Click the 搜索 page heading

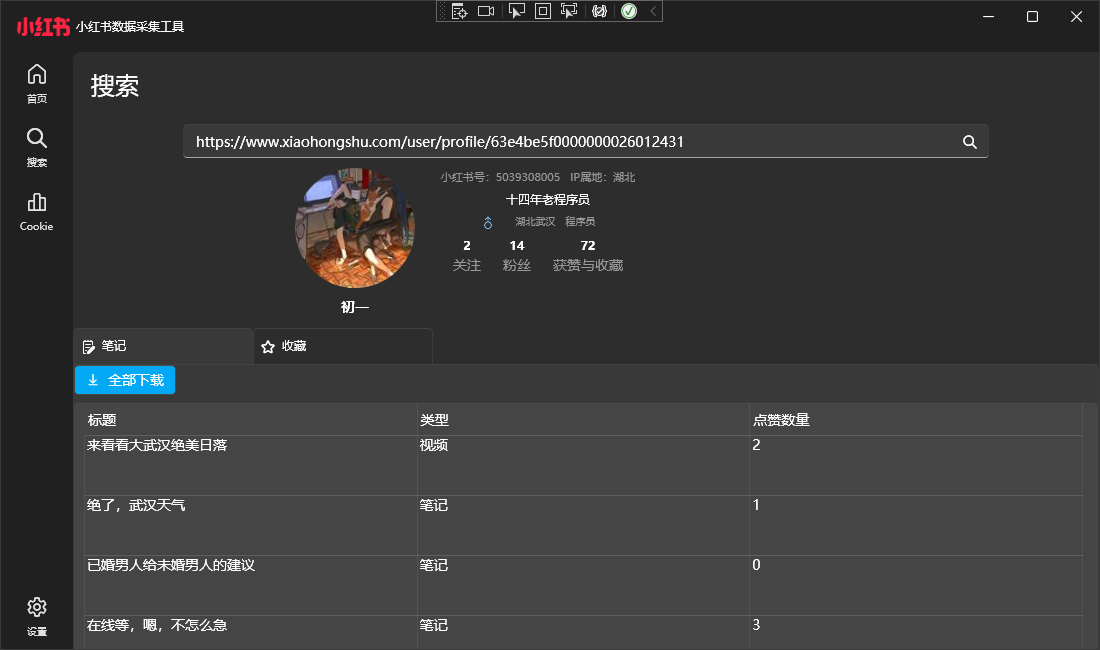[x=114, y=86]
